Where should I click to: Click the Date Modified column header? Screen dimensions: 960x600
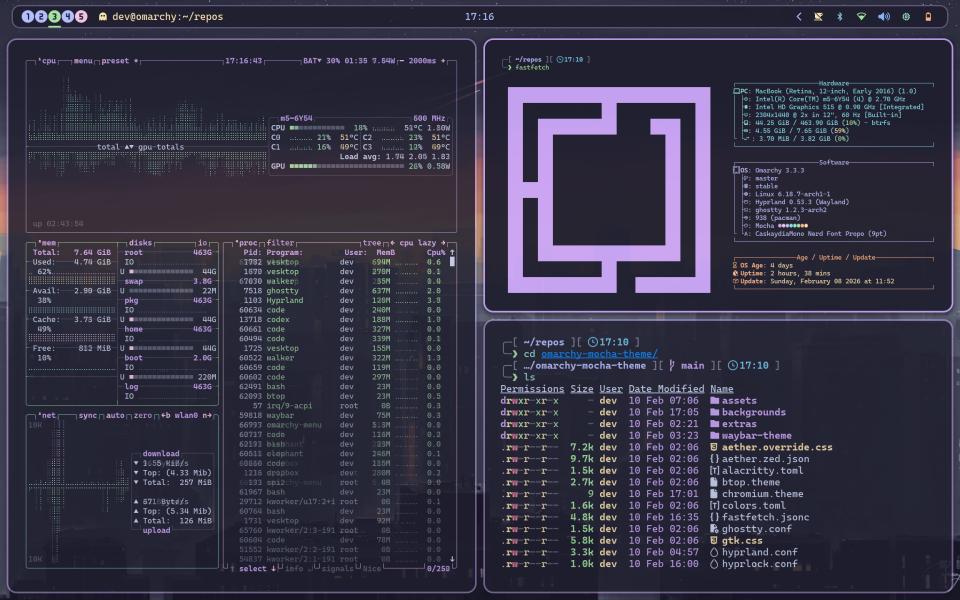(x=666, y=389)
